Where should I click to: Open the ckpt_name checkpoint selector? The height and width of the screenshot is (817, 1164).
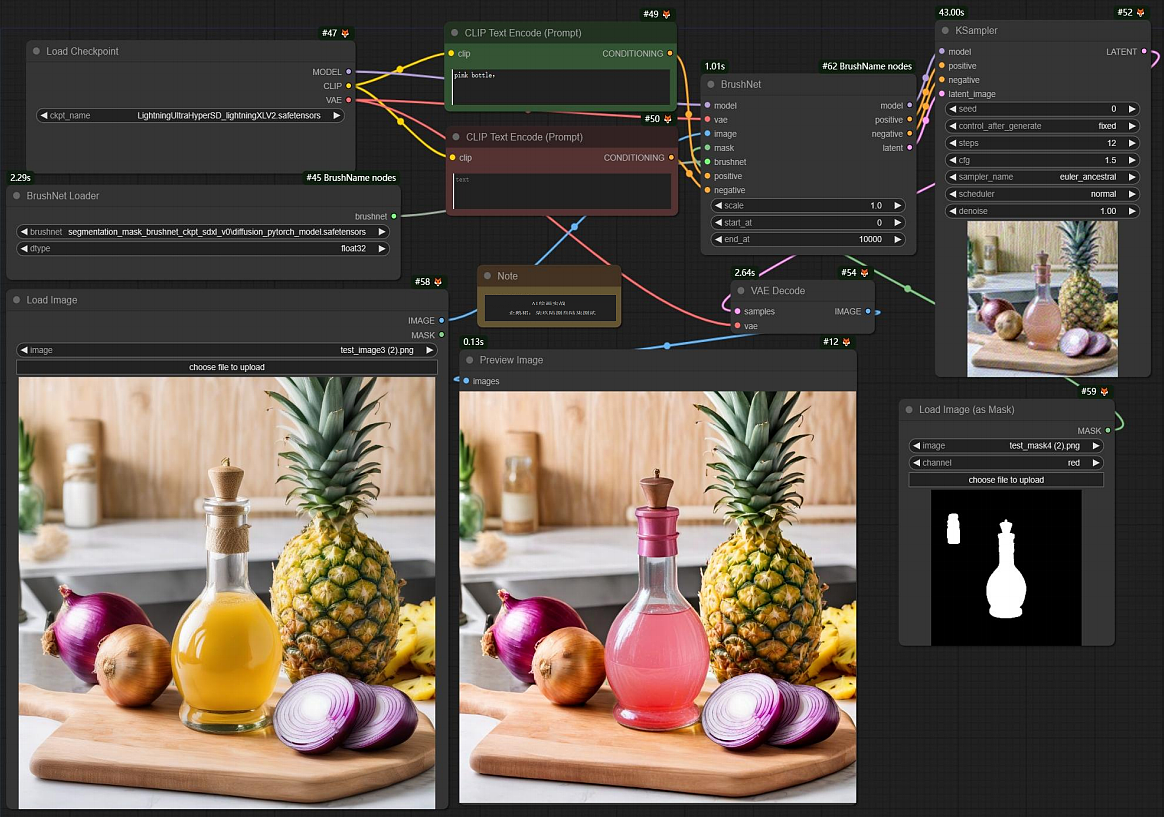coord(190,116)
